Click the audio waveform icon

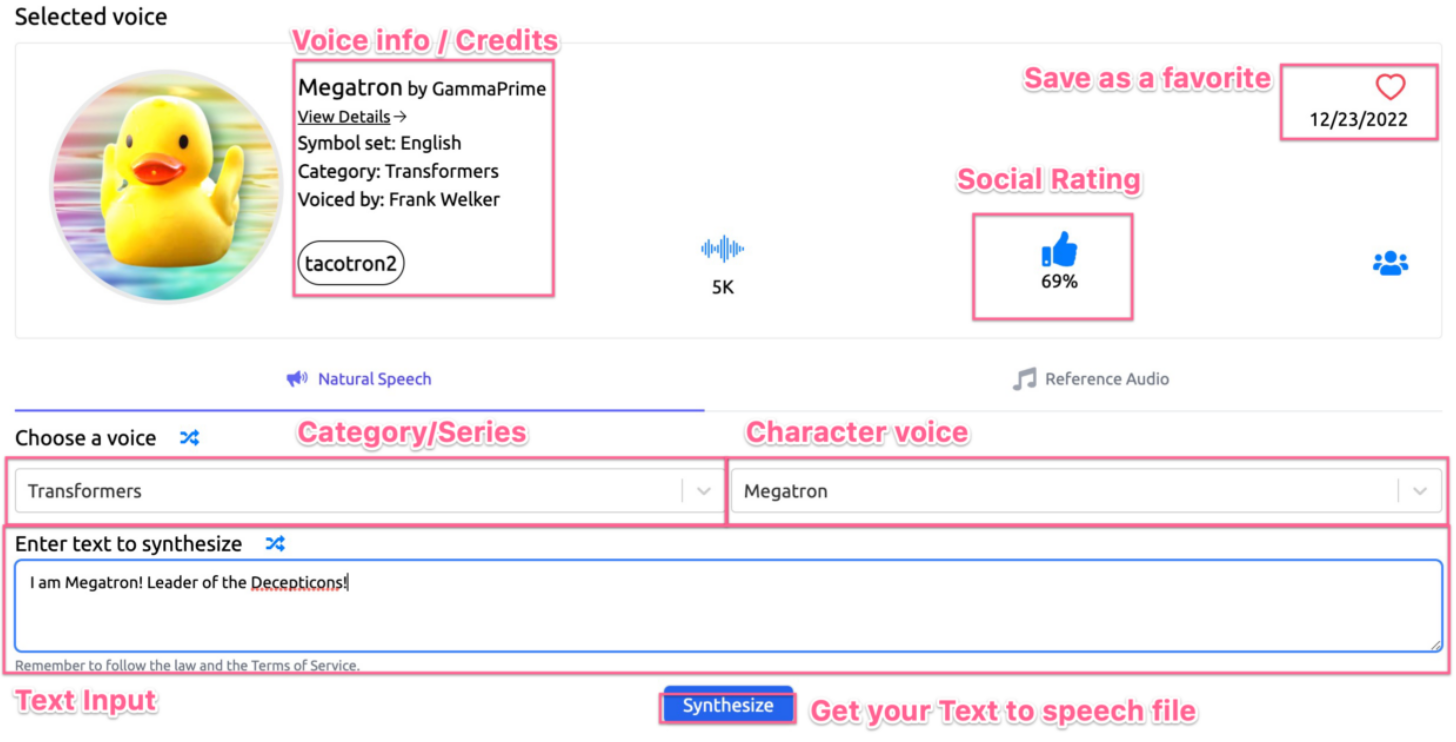pyautogui.click(x=722, y=250)
